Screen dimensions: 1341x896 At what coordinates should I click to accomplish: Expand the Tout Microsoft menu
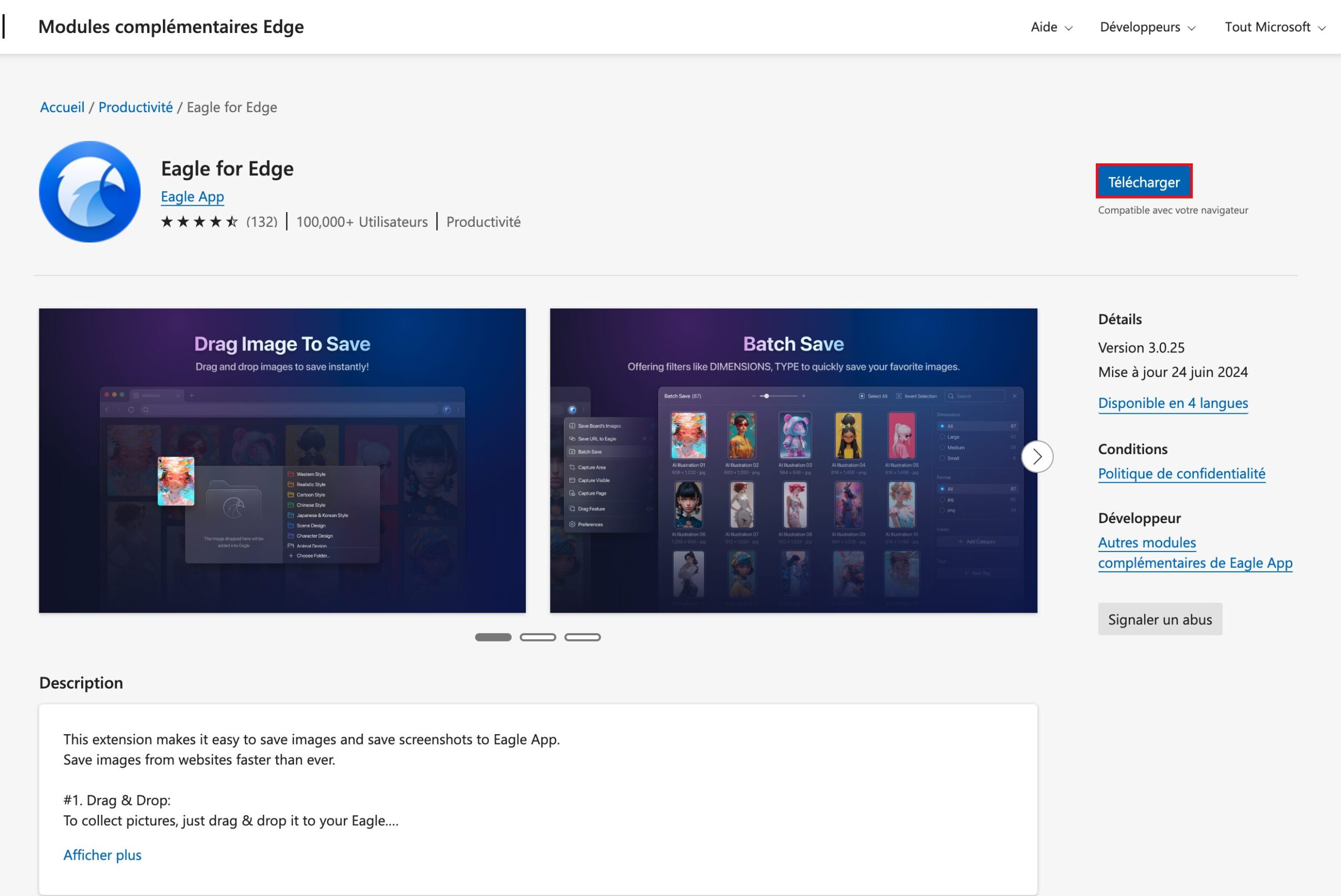1274,27
